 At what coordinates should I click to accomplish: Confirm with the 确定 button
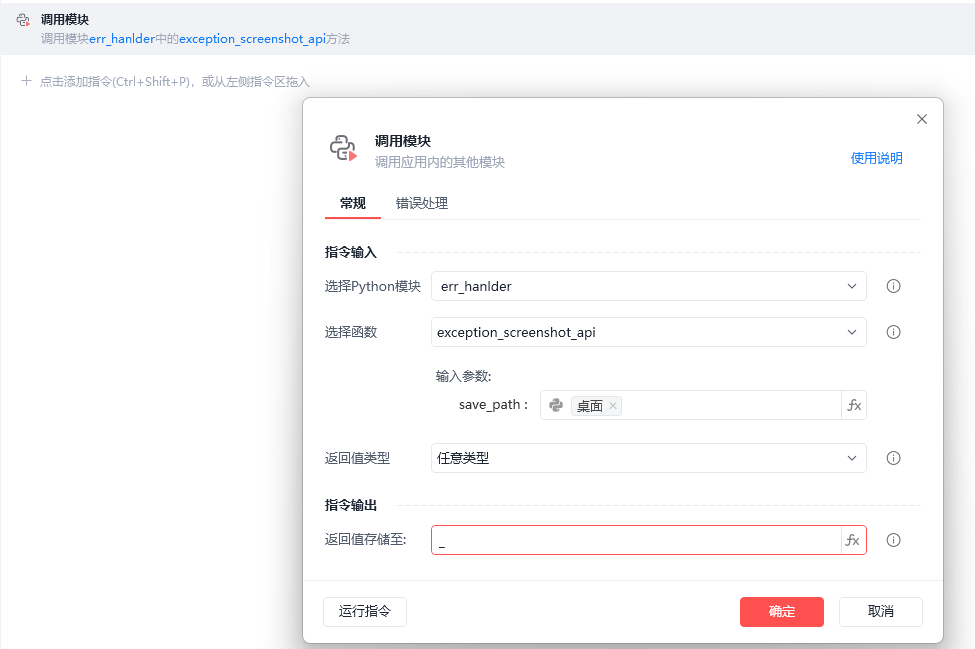tap(782, 612)
